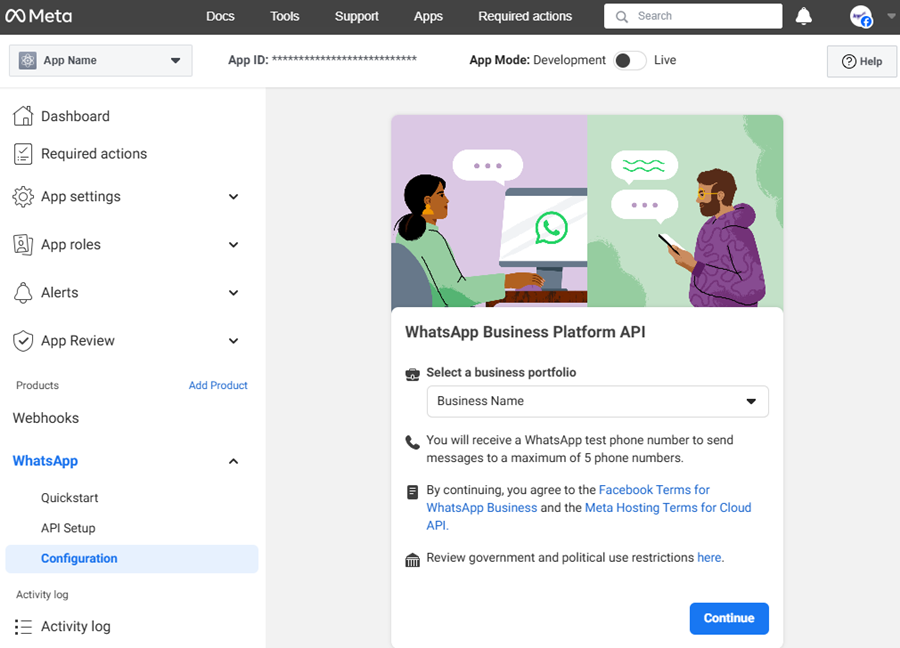900x648 pixels.
Task: Click the terms document icon
Action: [x=412, y=492]
